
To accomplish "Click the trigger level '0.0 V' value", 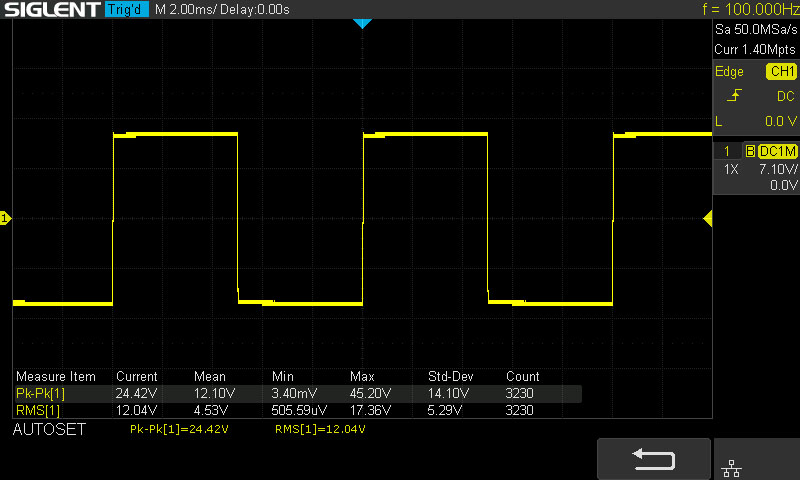I will point(781,121).
